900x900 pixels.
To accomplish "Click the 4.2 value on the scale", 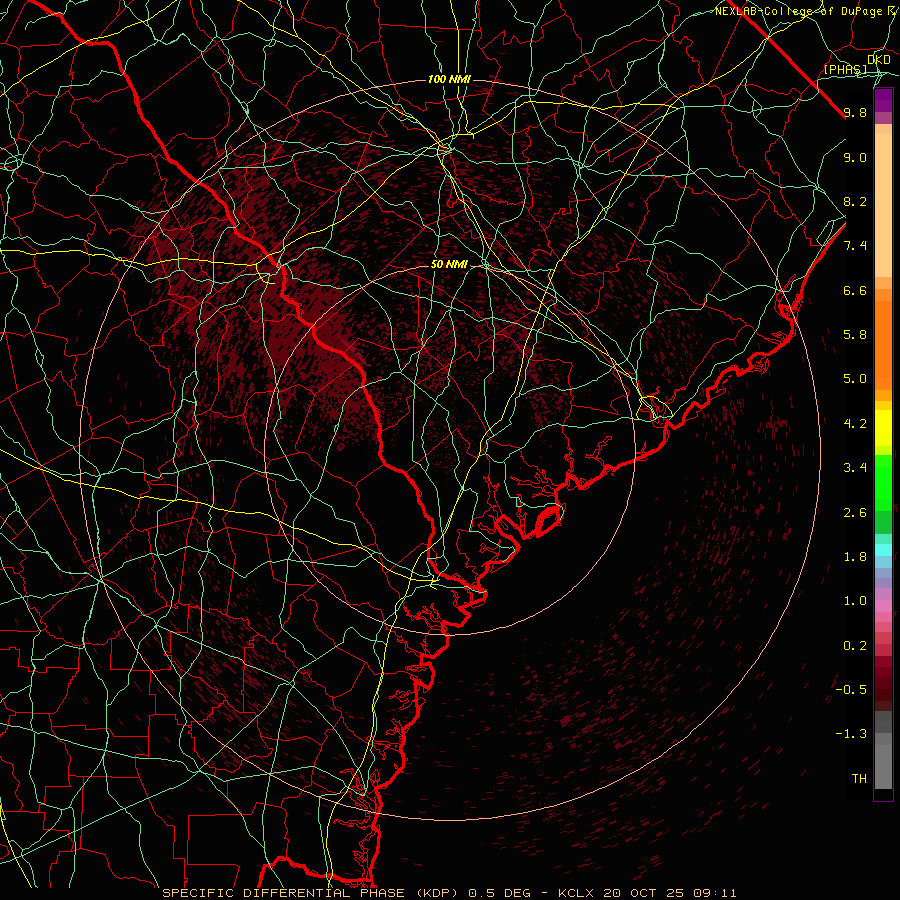I will tap(855, 424).
